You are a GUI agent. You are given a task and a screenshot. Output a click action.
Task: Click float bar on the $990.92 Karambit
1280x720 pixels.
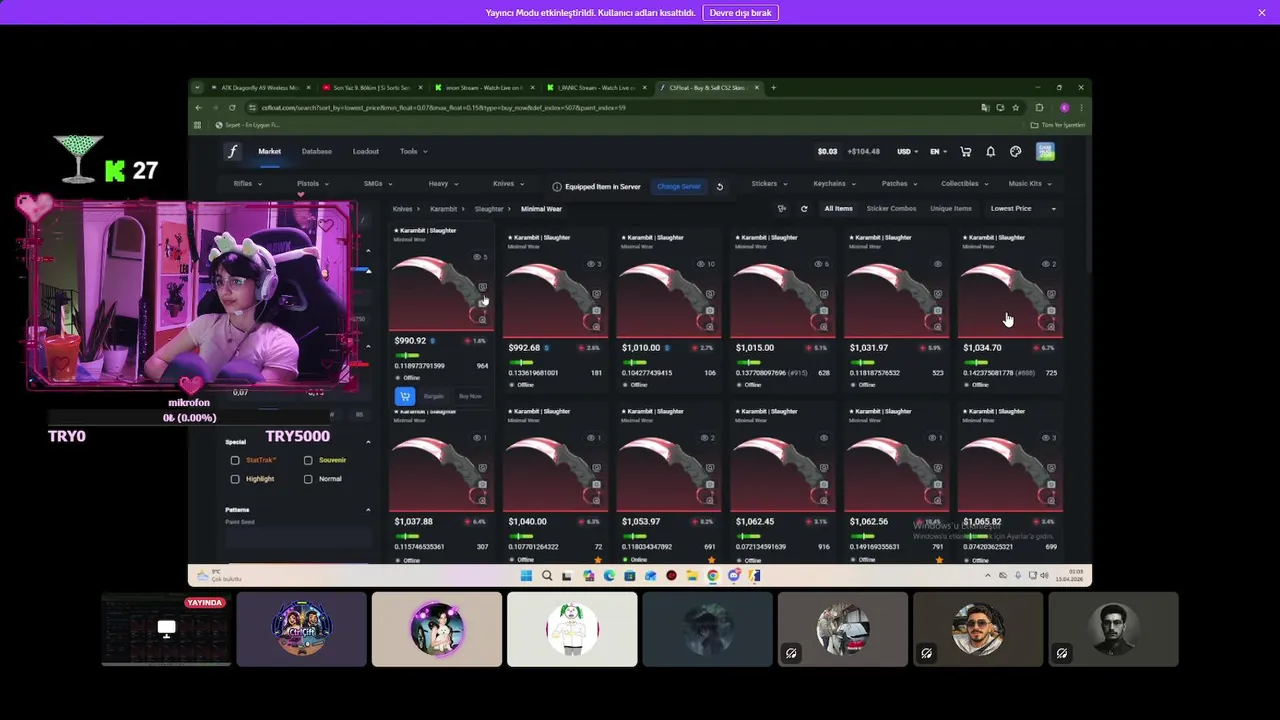(x=408, y=356)
